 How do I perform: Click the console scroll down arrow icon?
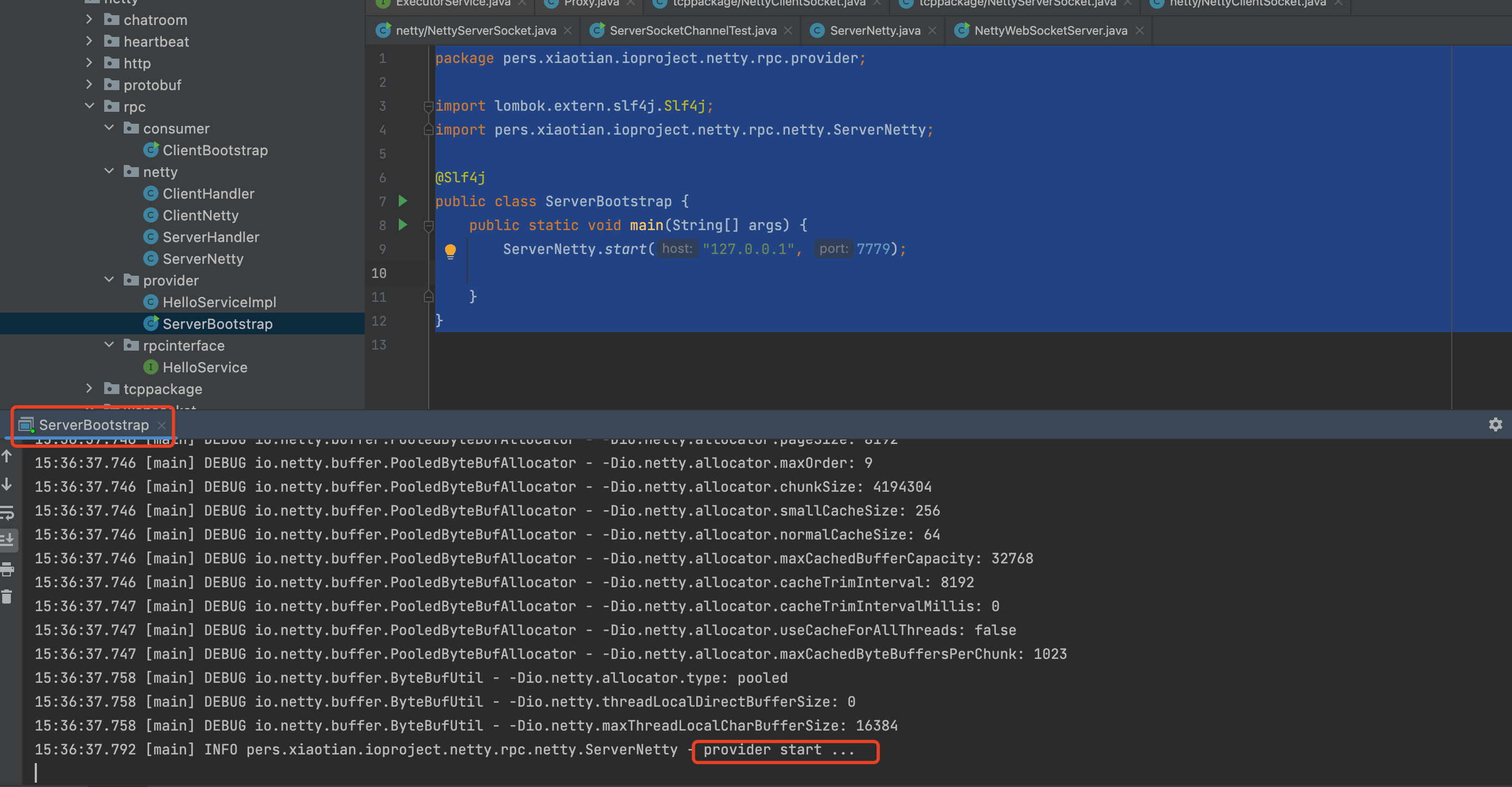pos(7,484)
